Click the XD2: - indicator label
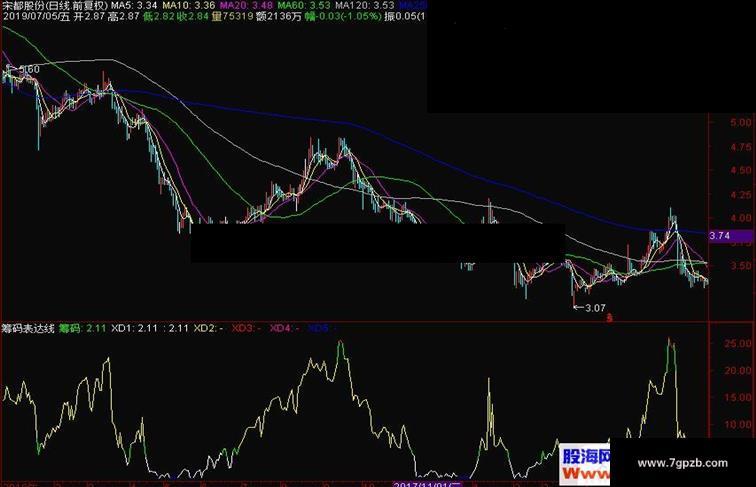Viewport: 756px width, 487px height. [208, 328]
